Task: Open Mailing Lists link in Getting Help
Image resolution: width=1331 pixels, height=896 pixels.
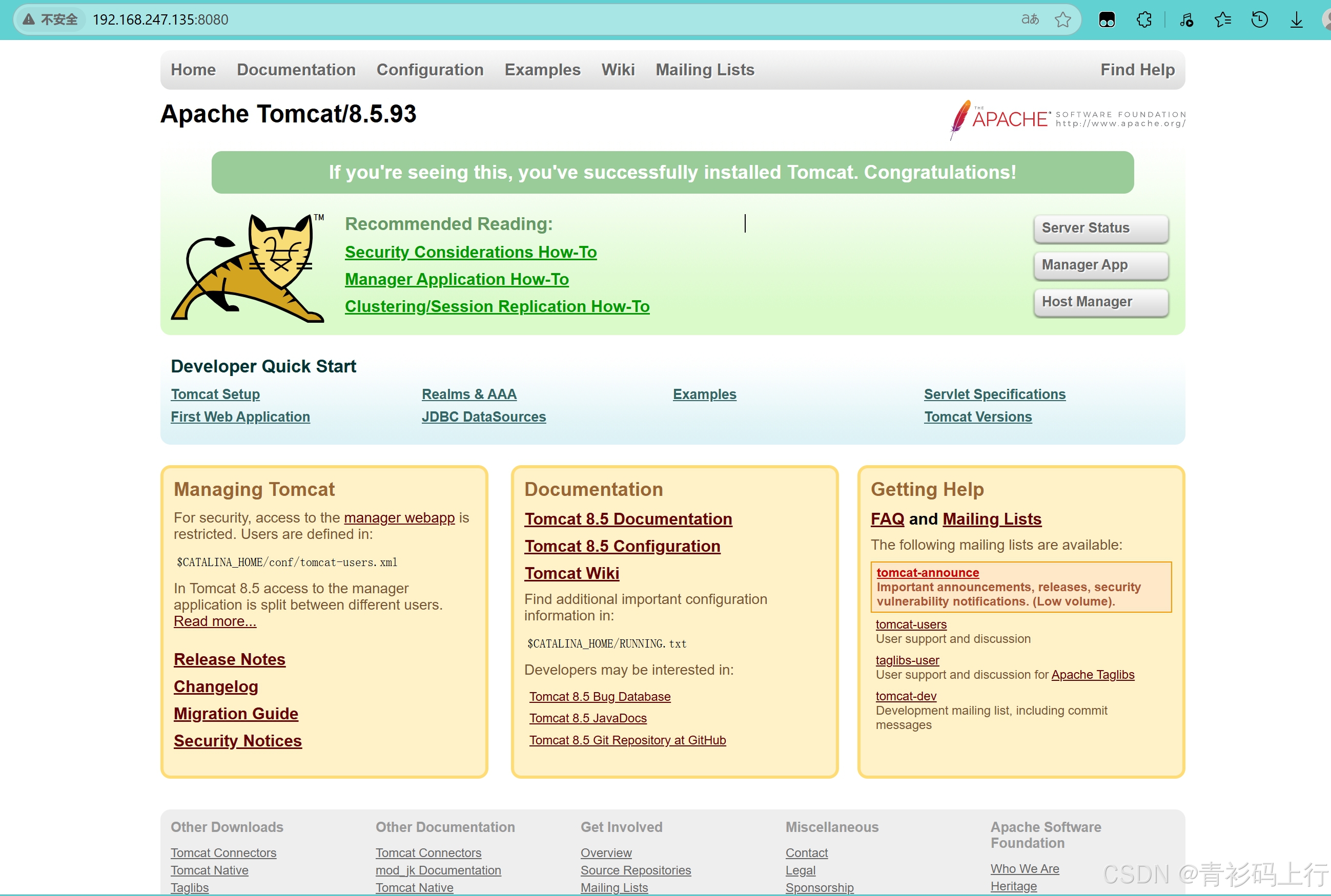Action: tap(991, 519)
